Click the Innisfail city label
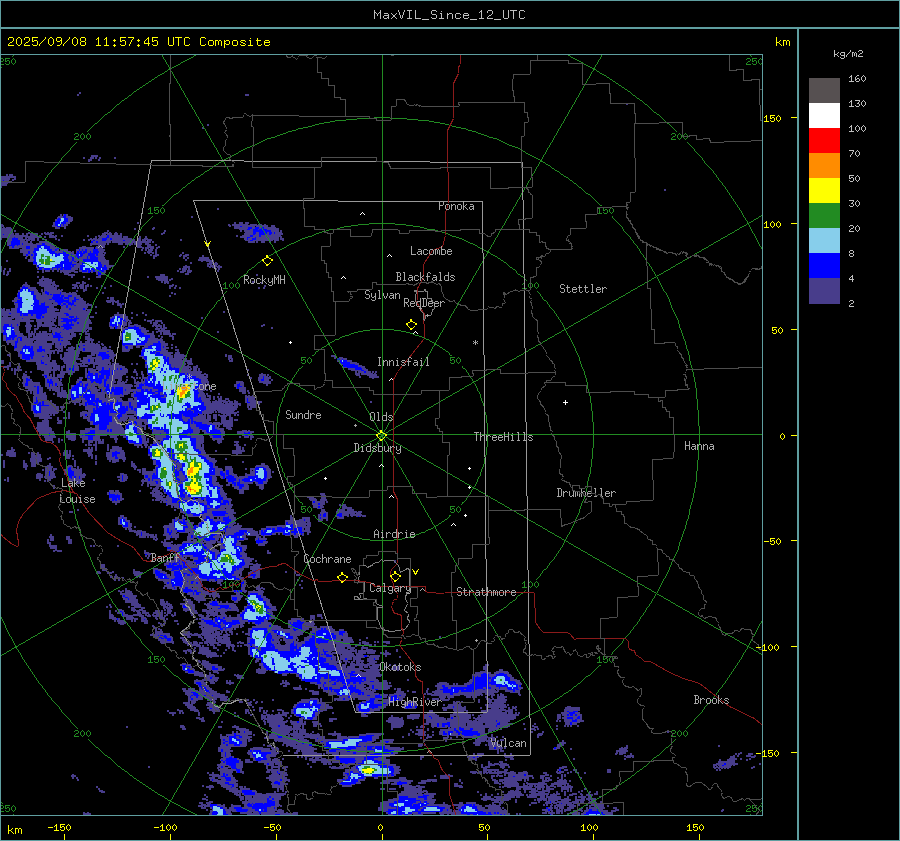 click(403, 362)
